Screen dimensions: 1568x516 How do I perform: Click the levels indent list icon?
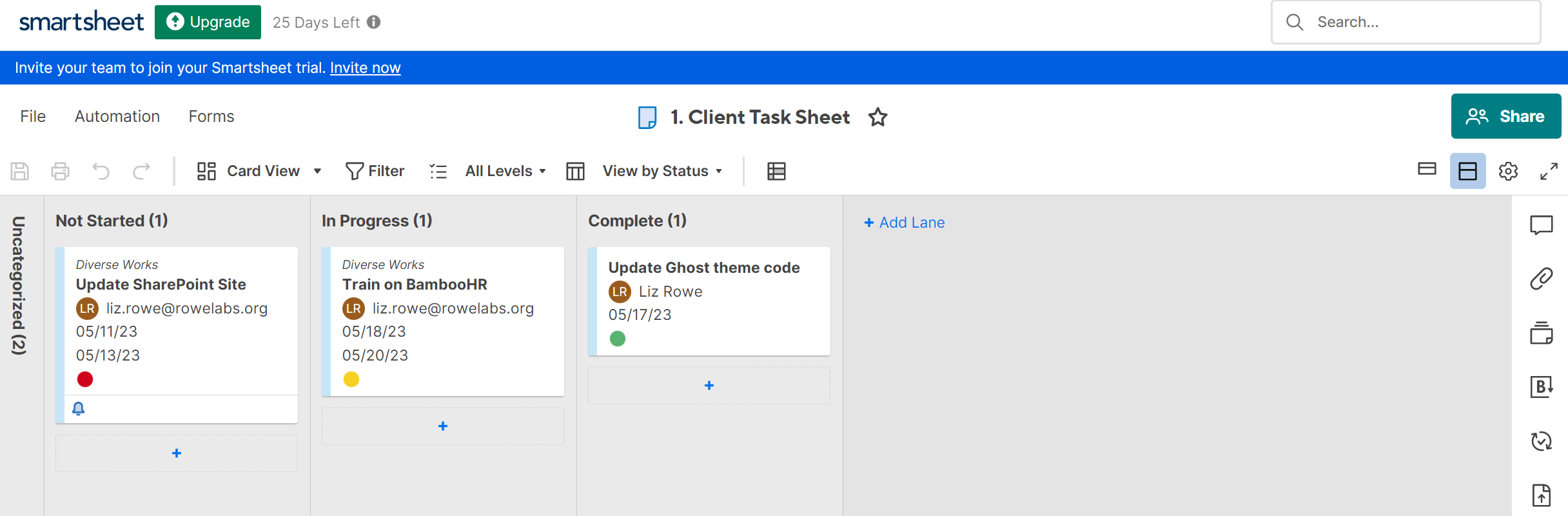click(x=438, y=171)
